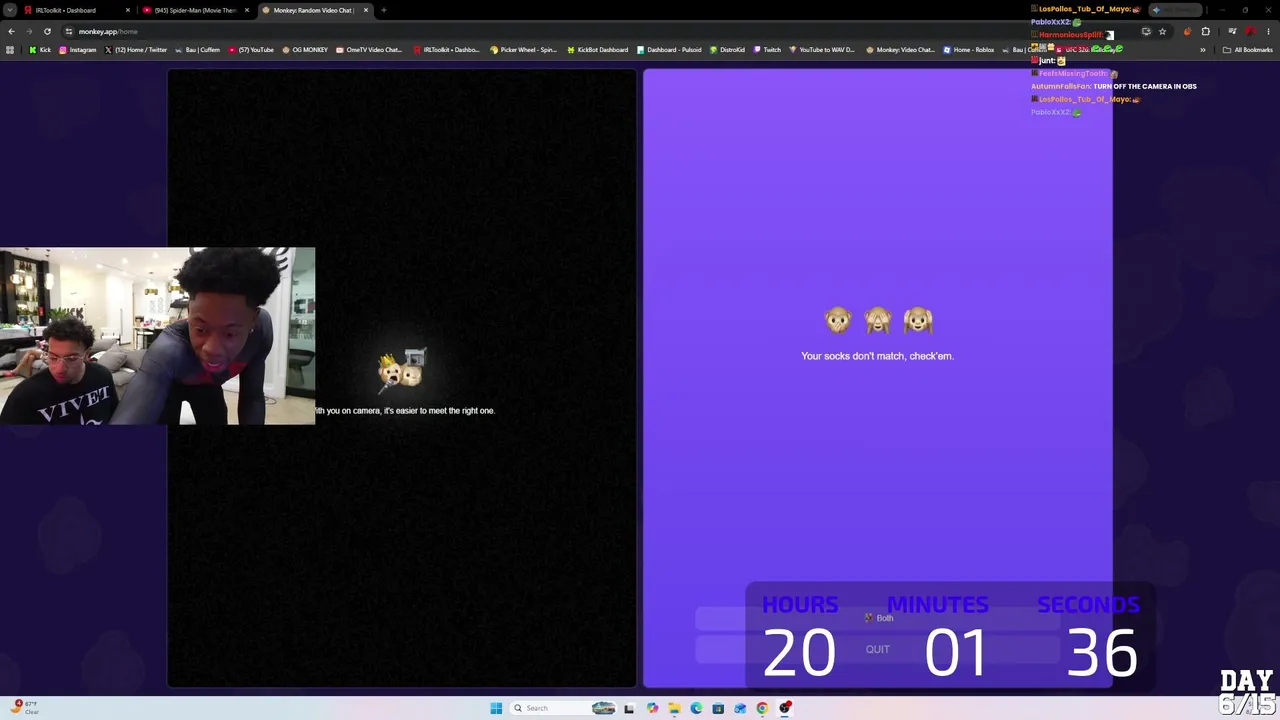The image size is (1280, 720).
Task: Open the Kick bookmark
Action: tap(40, 50)
